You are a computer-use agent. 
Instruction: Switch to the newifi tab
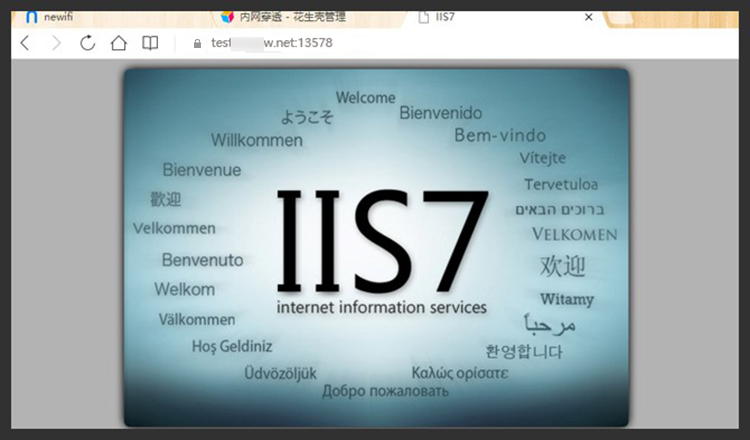pos(60,17)
